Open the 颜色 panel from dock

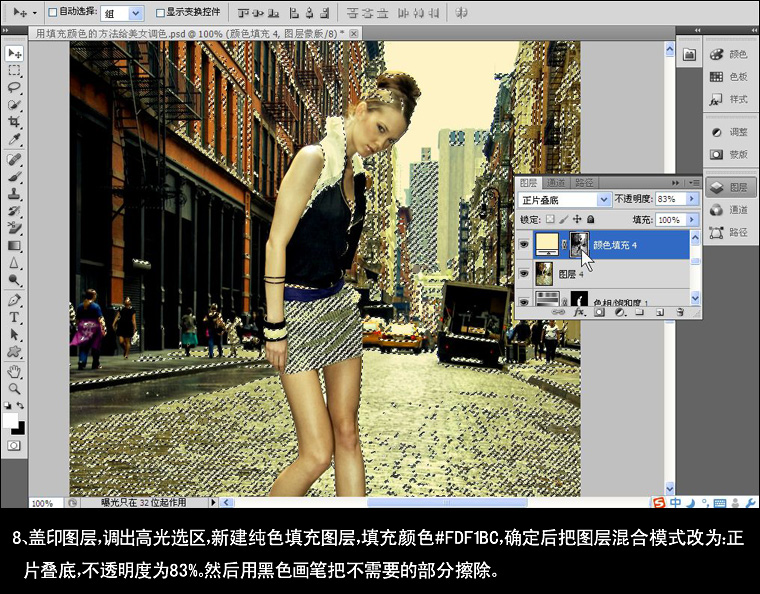coord(731,54)
